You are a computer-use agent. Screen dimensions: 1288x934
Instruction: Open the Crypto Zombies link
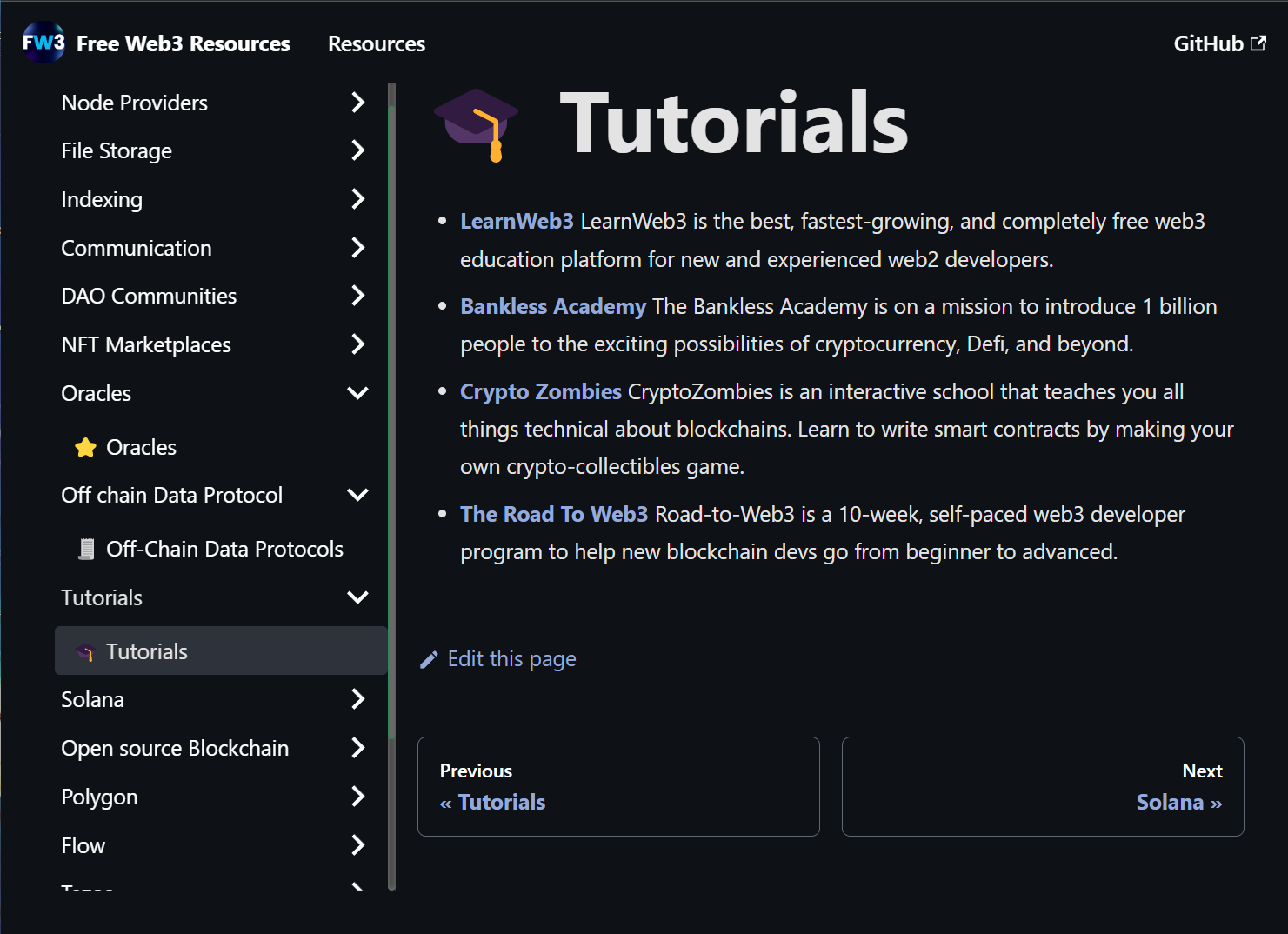540,391
